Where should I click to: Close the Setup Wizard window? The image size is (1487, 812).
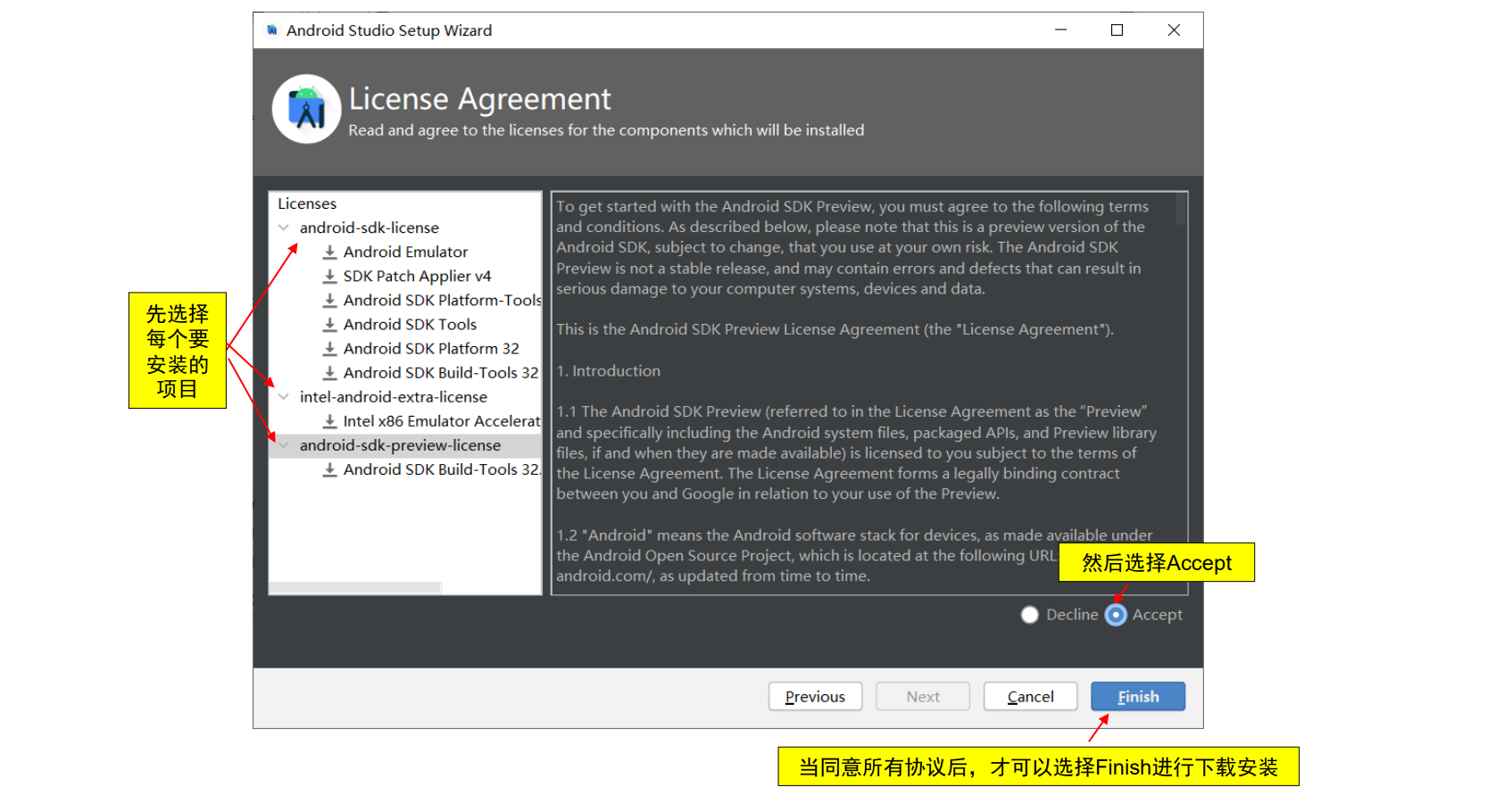point(1174,30)
